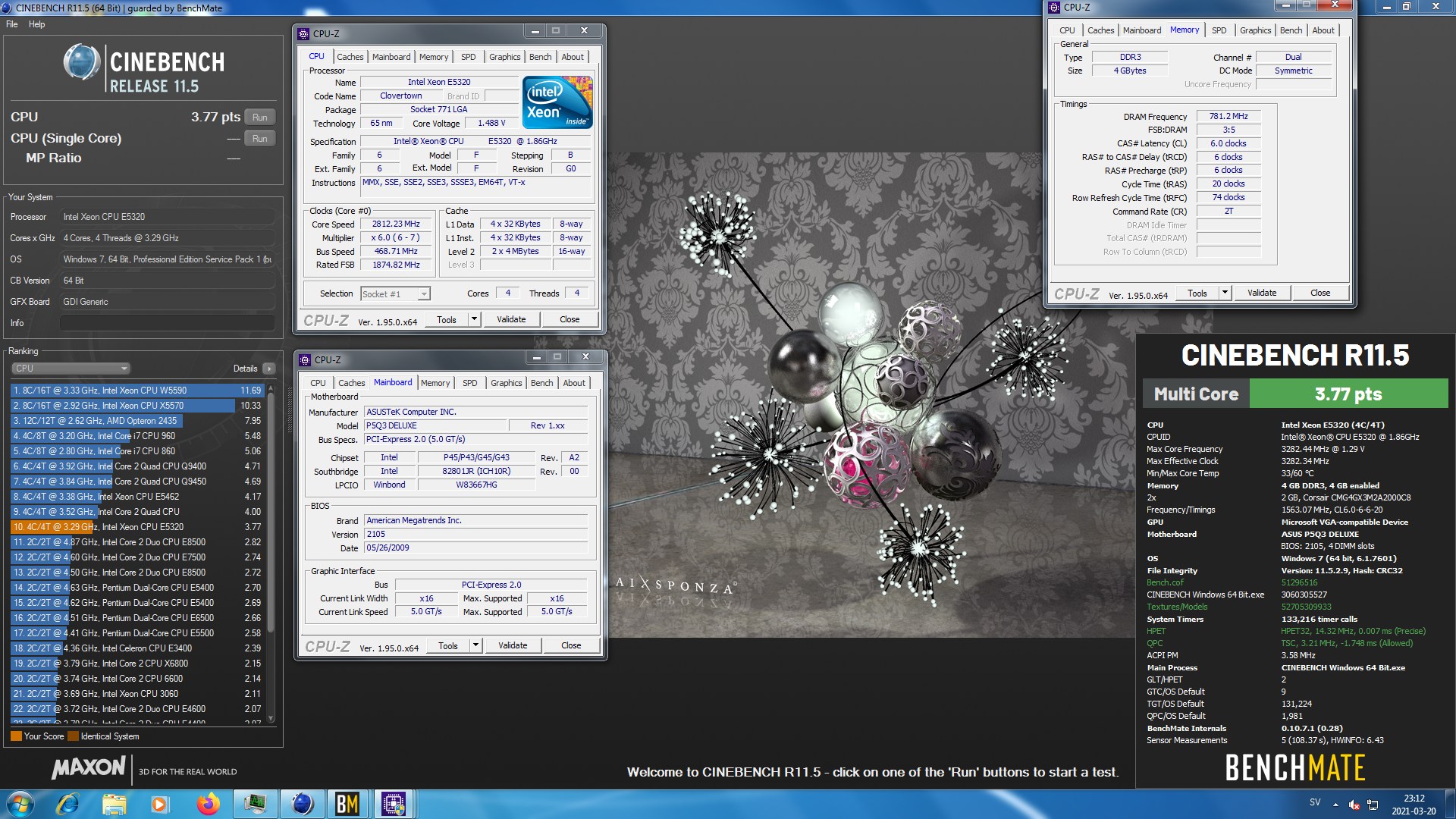Open Windows Media Player taskbar icon
Viewport: 1456px width, 819px height.
(160, 804)
